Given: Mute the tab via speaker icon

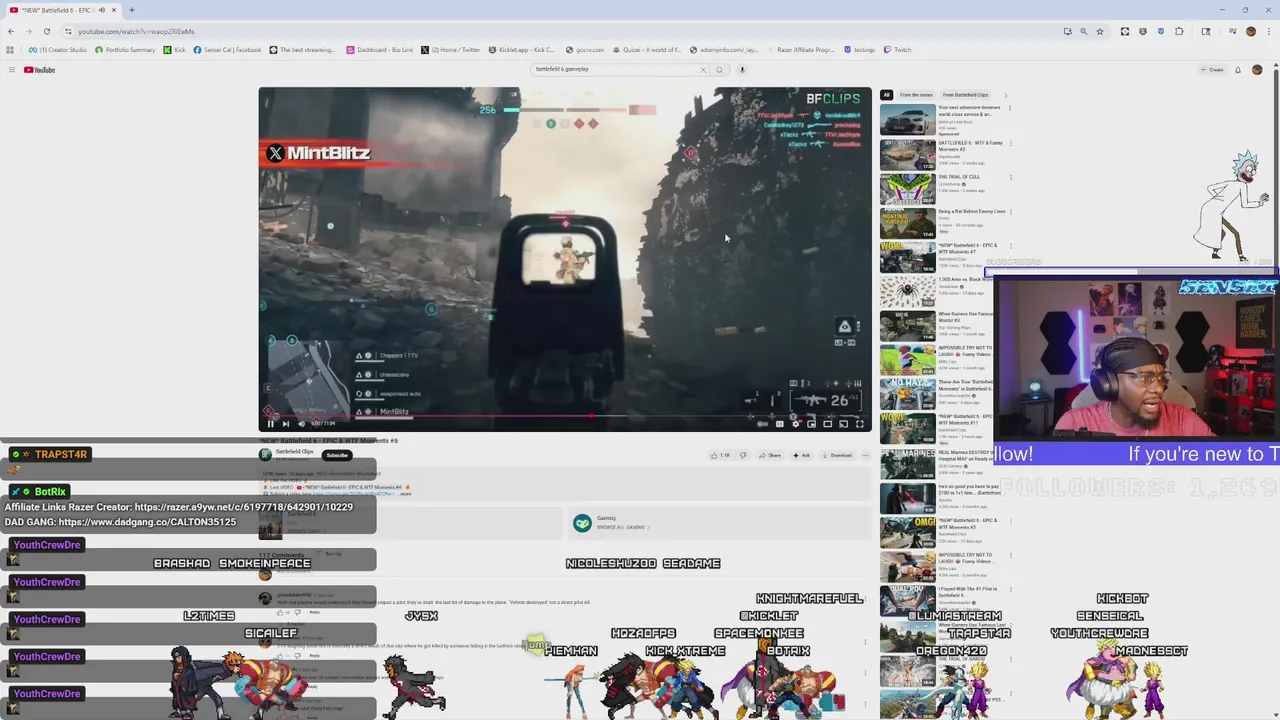Looking at the screenshot, I should click(x=102, y=10).
